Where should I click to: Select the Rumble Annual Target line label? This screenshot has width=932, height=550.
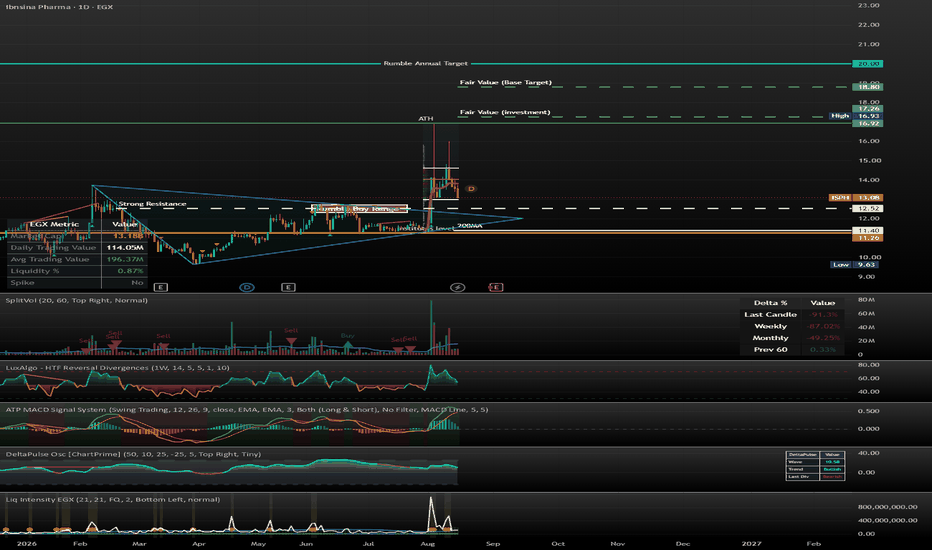coord(426,63)
